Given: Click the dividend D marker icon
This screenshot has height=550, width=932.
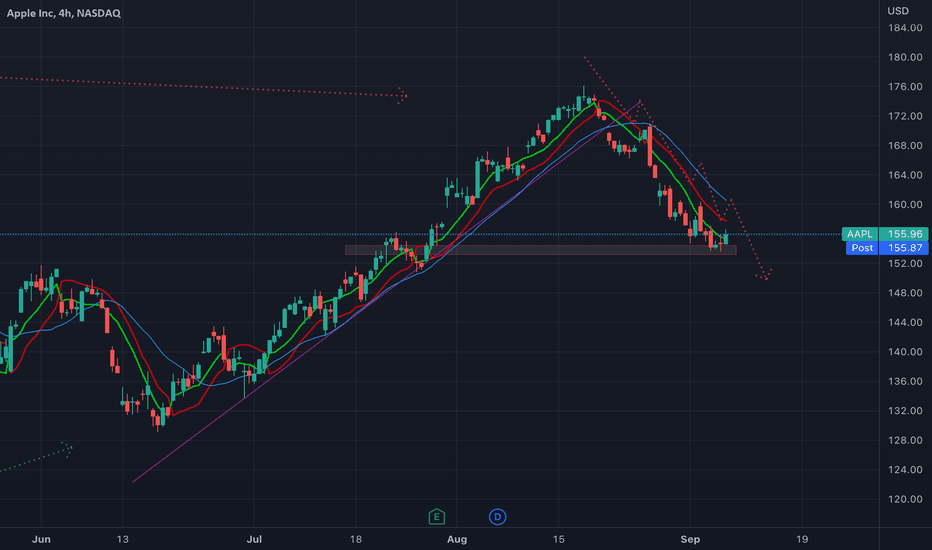Looking at the screenshot, I should pyautogui.click(x=498, y=517).
